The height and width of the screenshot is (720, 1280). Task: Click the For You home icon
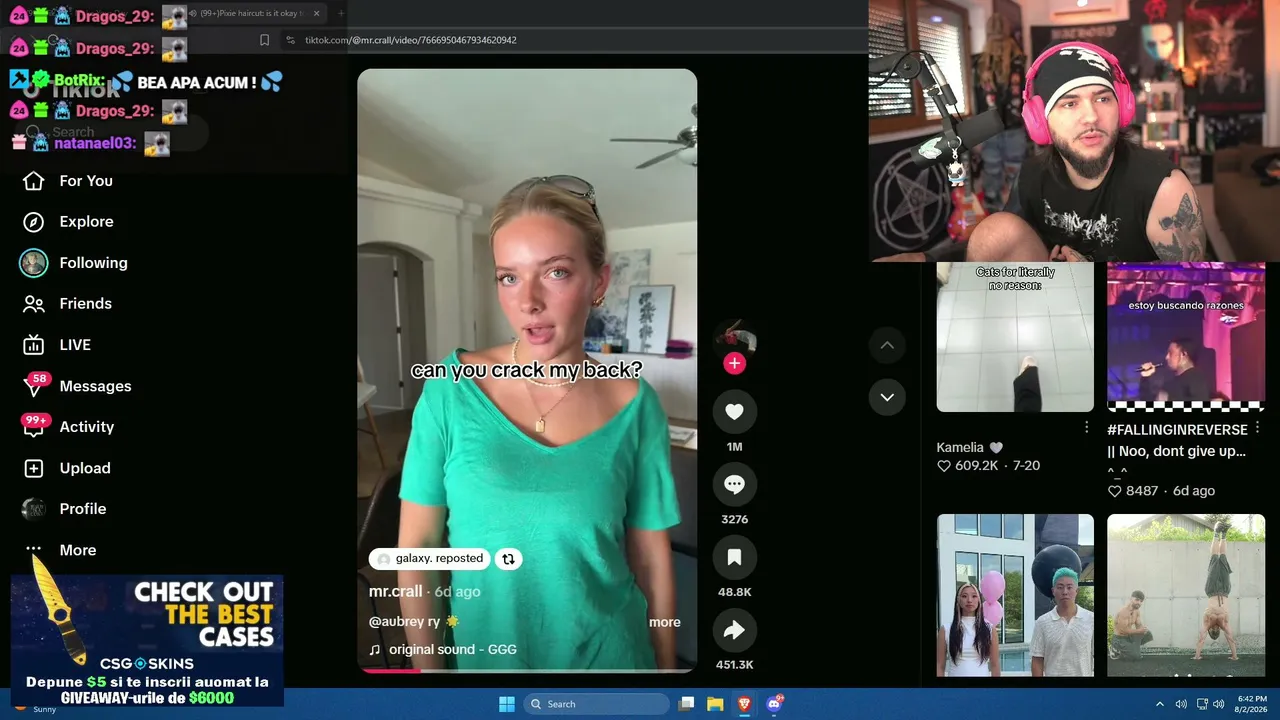(34, 181)
